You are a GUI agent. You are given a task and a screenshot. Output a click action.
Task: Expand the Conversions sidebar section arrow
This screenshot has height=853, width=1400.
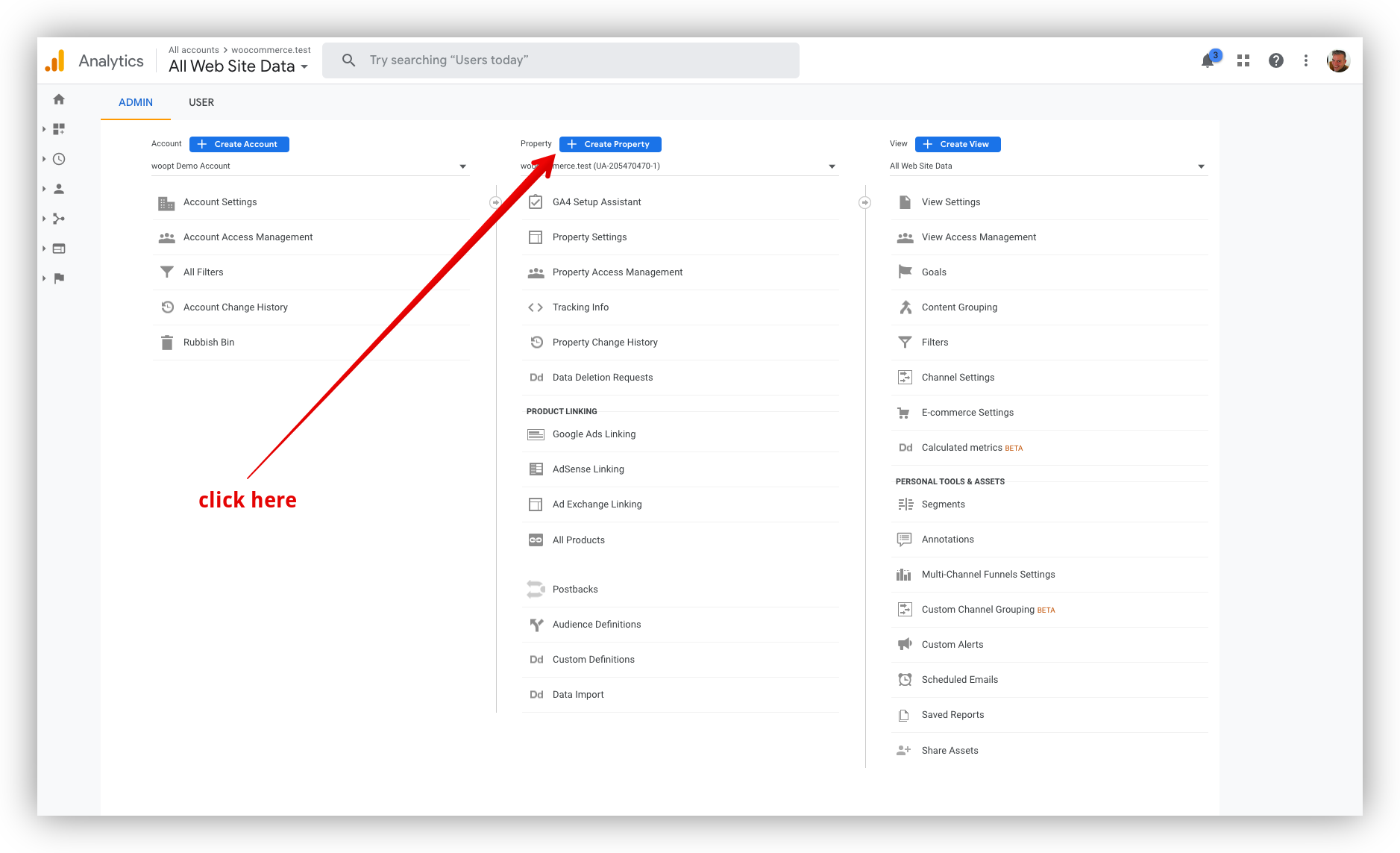(44, 278)
